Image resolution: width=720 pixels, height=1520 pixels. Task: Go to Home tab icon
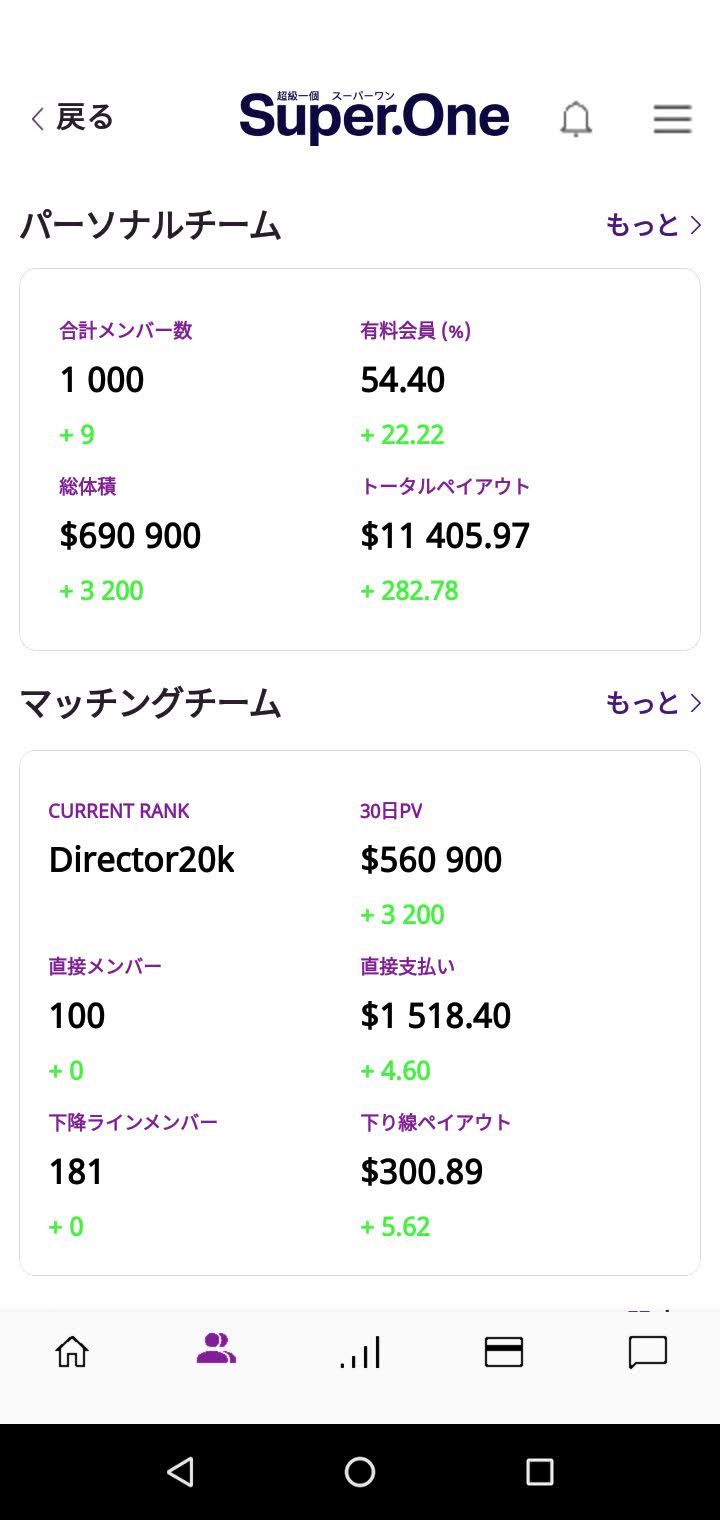(x=72, y=1352)
